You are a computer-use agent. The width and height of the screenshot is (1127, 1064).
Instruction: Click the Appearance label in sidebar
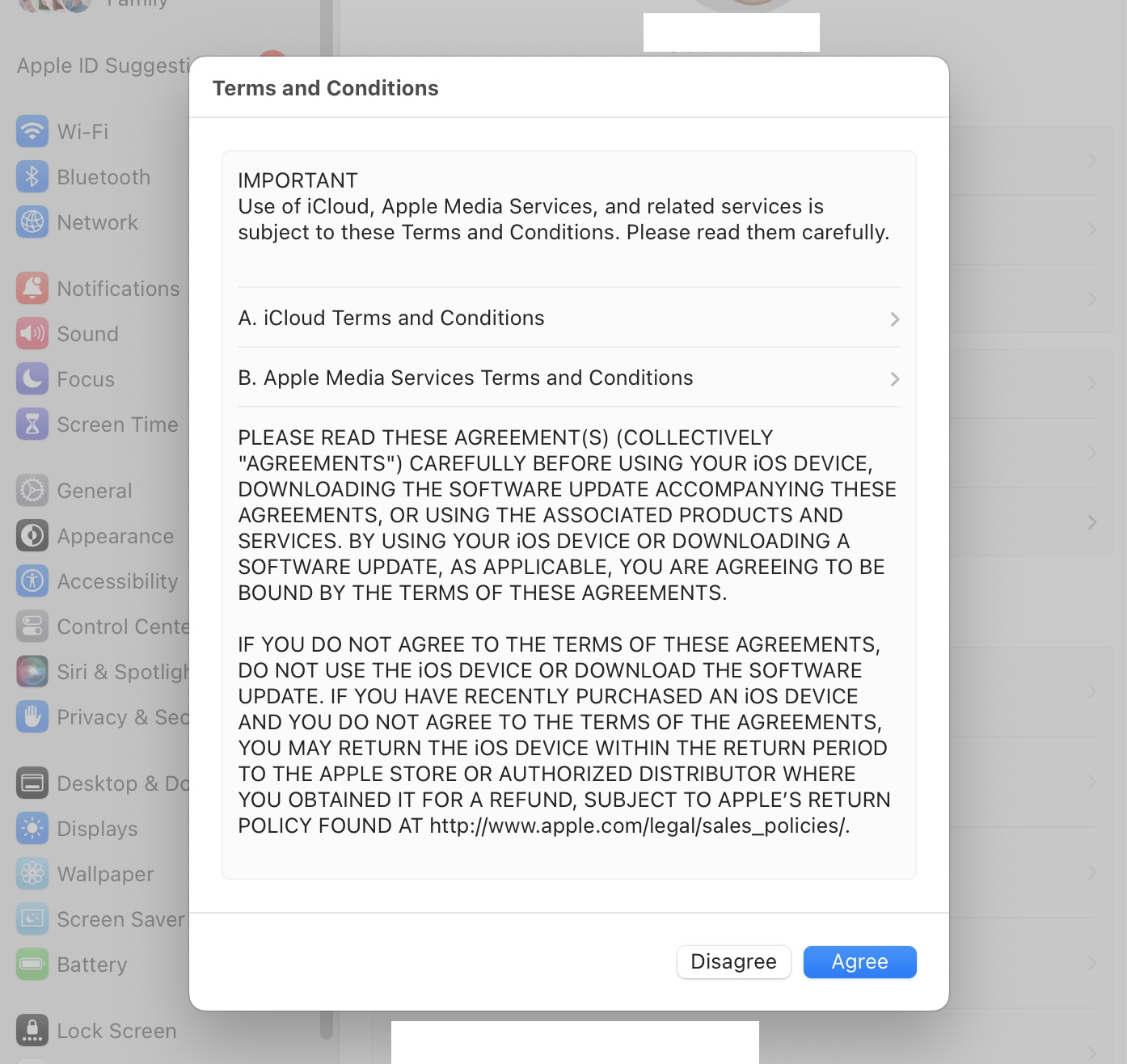pyautogui.click(x=116, y=536)
